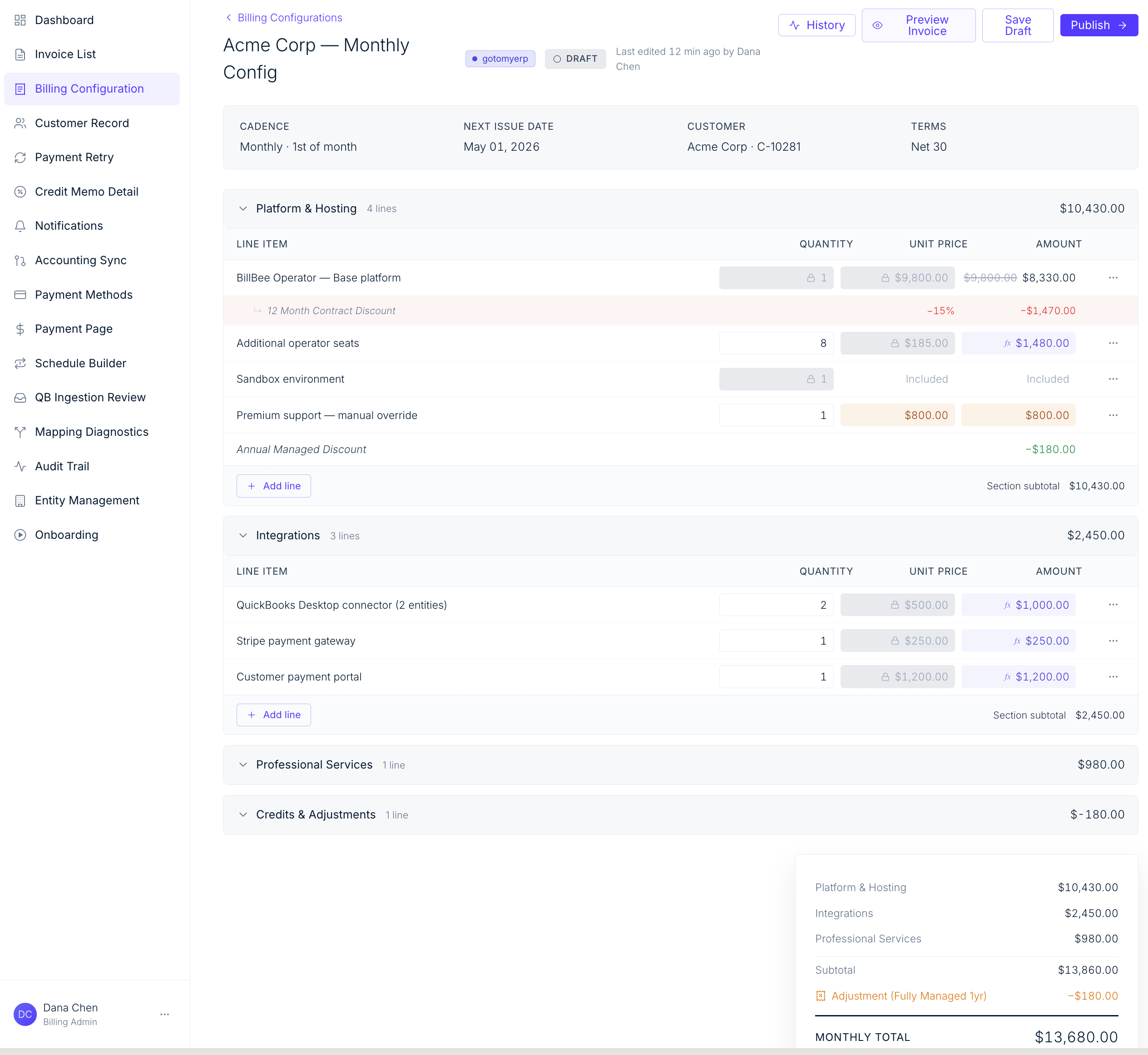This screenshot has width=1148, height=1055.
Task: Click locked unit price $1,200.00 field
Action: (x=897, y=676)
